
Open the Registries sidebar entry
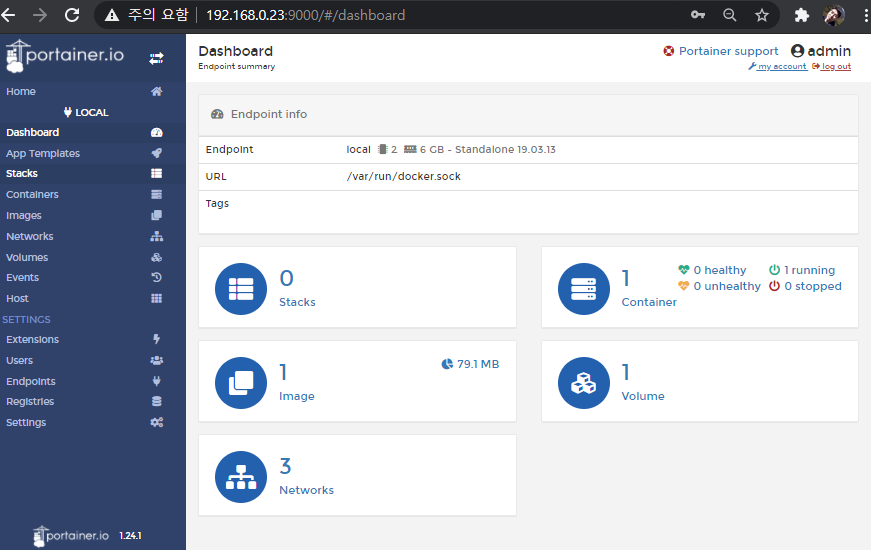[30, 402]
